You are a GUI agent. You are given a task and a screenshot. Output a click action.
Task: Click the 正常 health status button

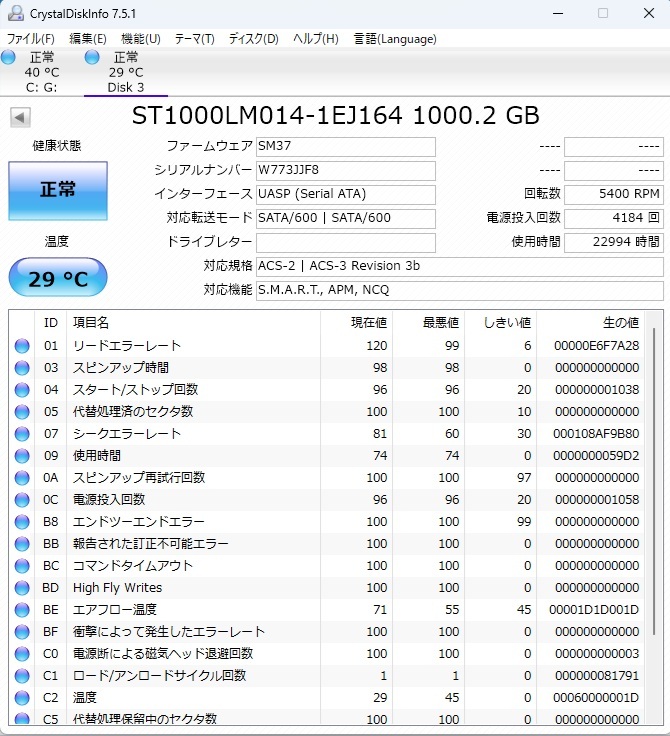pos(58,191)
